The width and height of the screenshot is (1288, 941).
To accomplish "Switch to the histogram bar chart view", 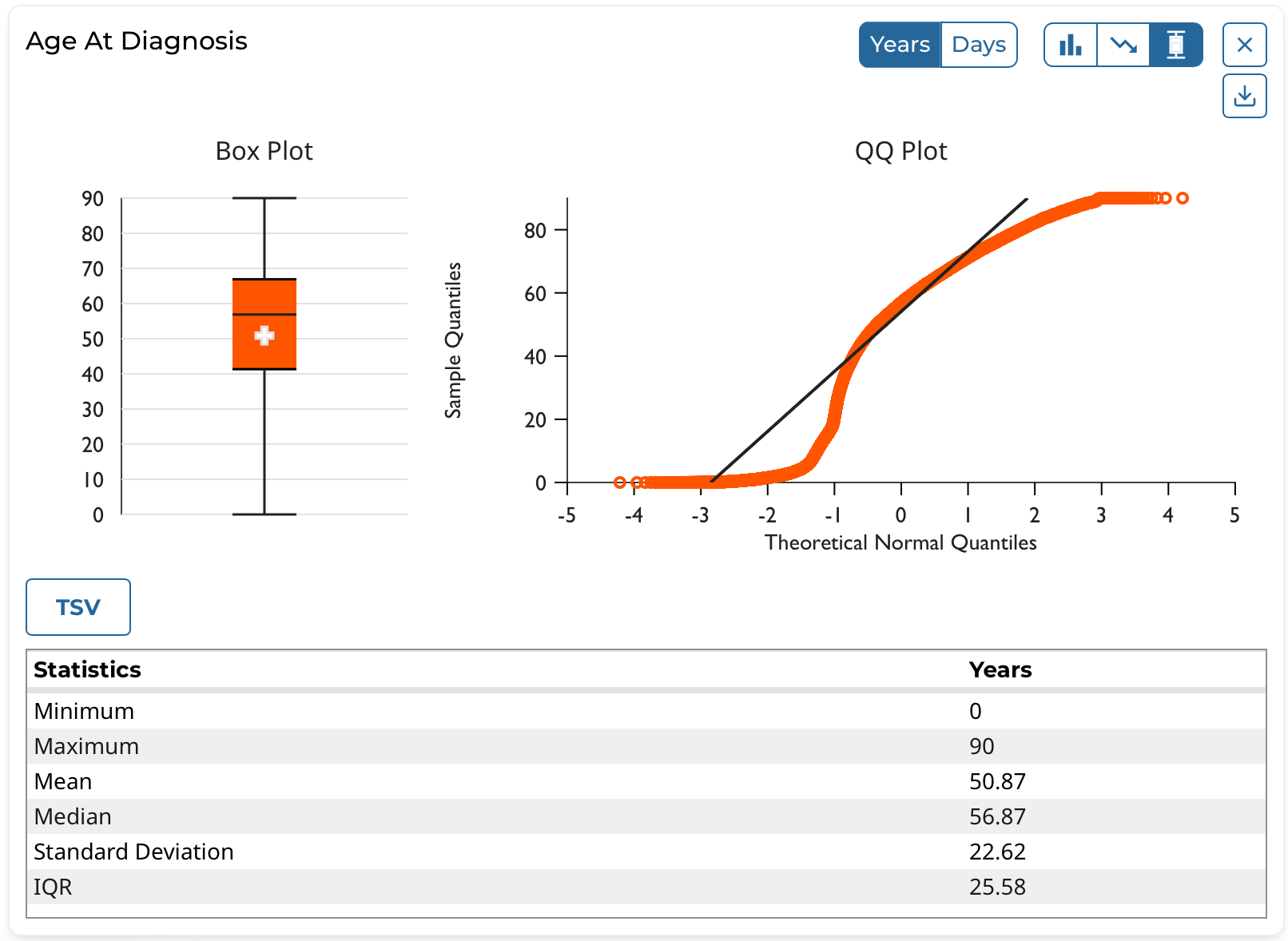I will coord(1070,45).
